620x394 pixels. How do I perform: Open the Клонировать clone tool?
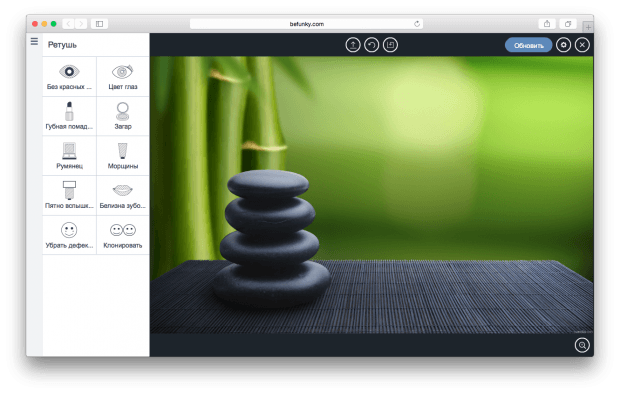pos(123,235)
